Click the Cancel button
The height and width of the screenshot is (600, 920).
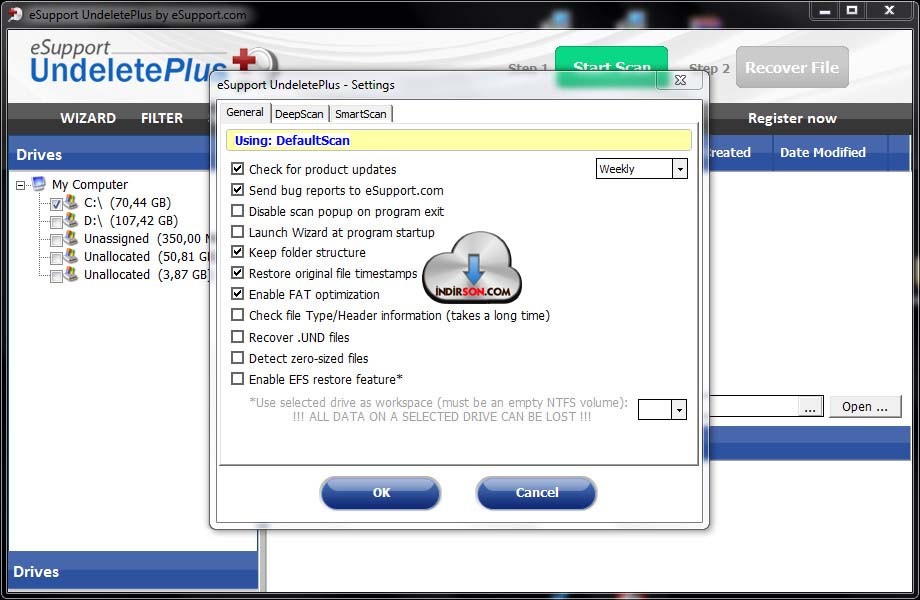537,493
